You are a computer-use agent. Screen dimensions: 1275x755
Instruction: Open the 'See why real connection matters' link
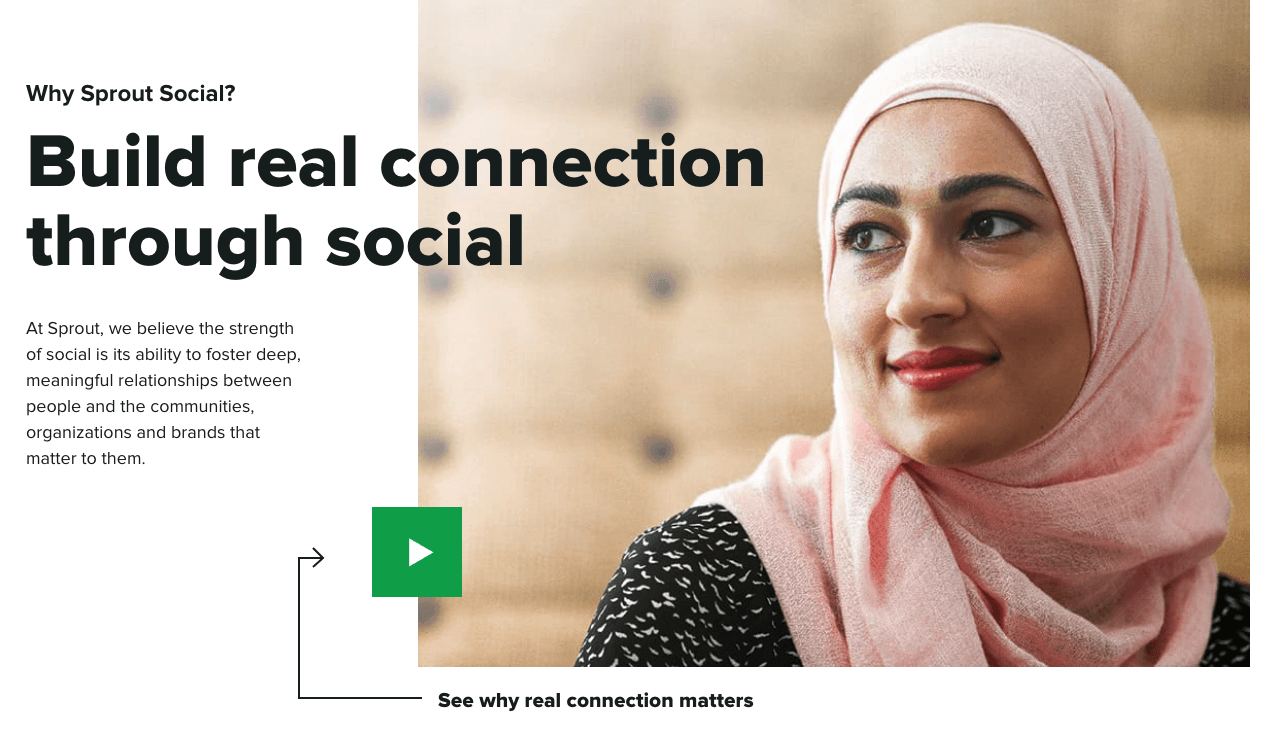click(x=595, y=700)
